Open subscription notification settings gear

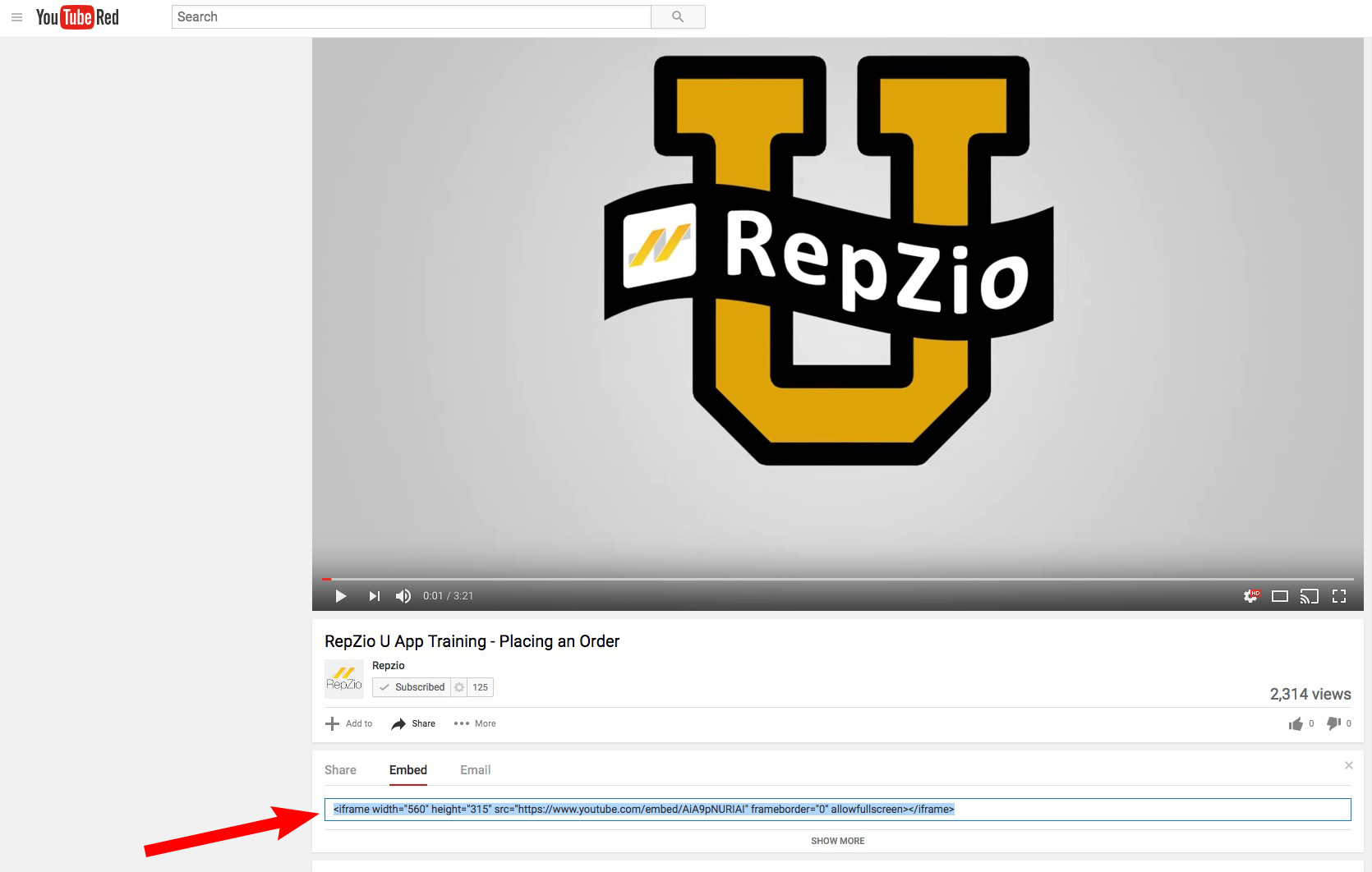coord(459,687)
